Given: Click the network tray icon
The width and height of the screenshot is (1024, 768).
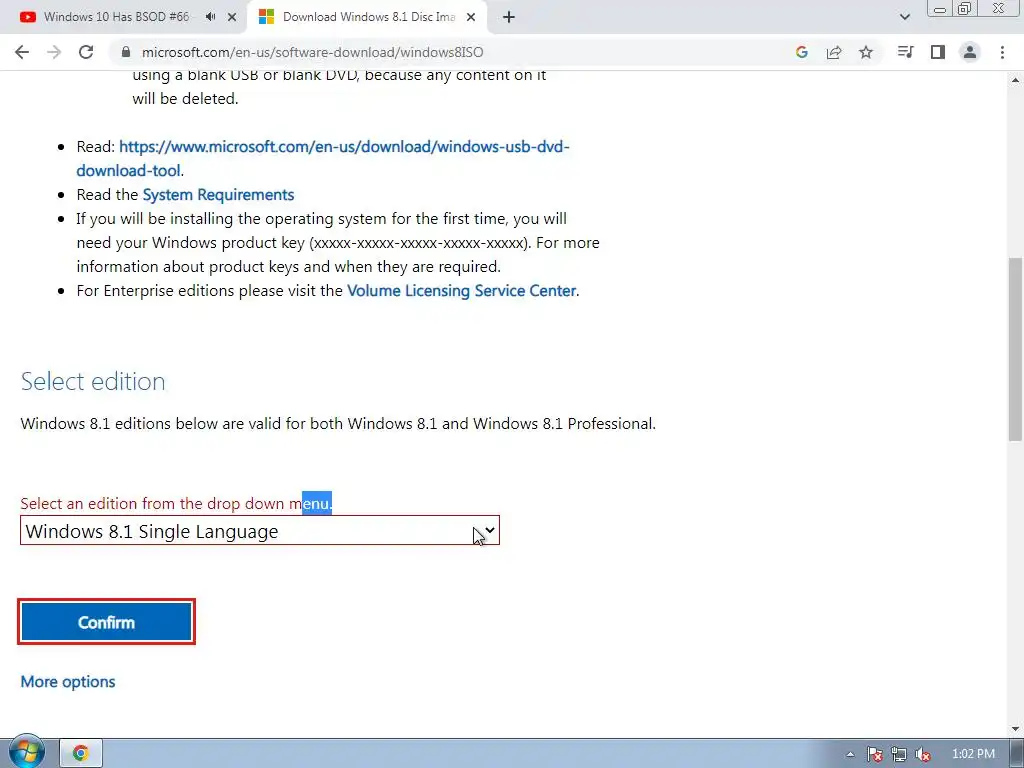Looking at the screenshot, I should click(x=899, y=754).
